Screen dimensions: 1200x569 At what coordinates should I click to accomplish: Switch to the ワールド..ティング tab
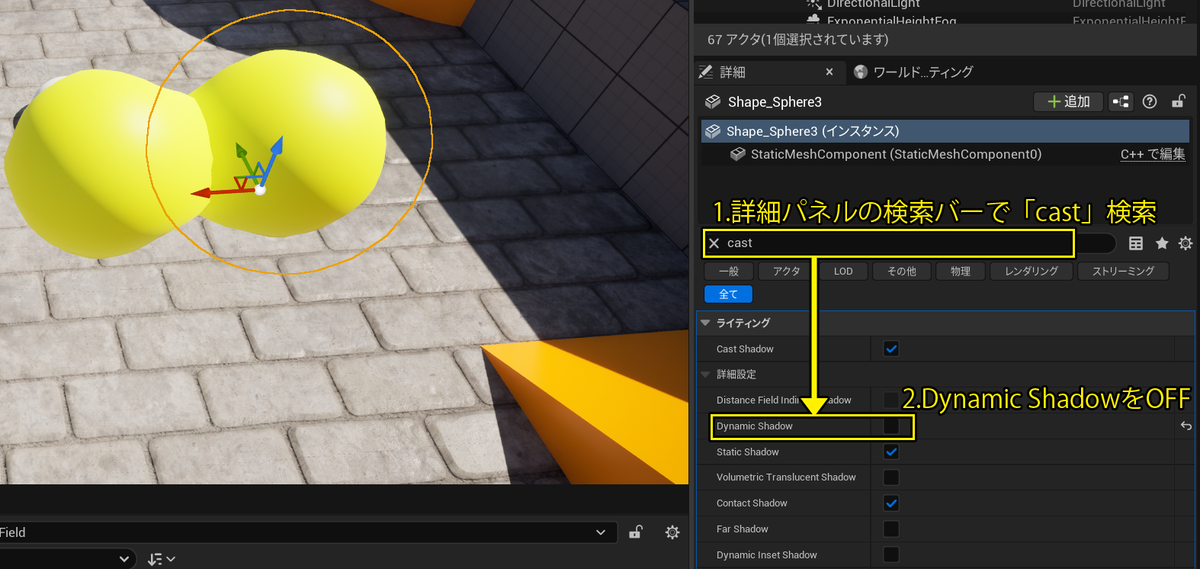[x=912, y=72]
